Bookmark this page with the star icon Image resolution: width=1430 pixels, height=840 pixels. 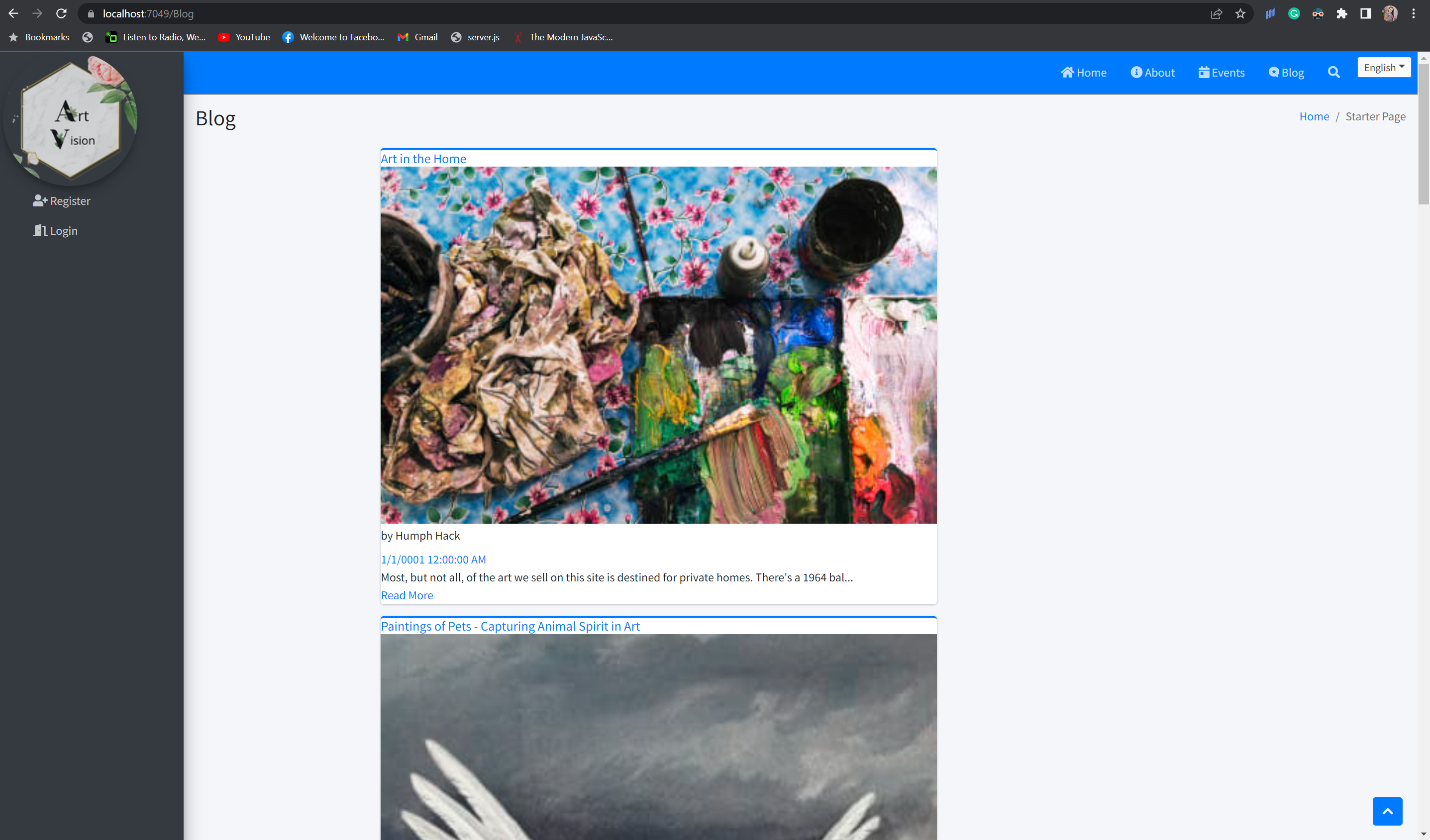(1240, 13)
